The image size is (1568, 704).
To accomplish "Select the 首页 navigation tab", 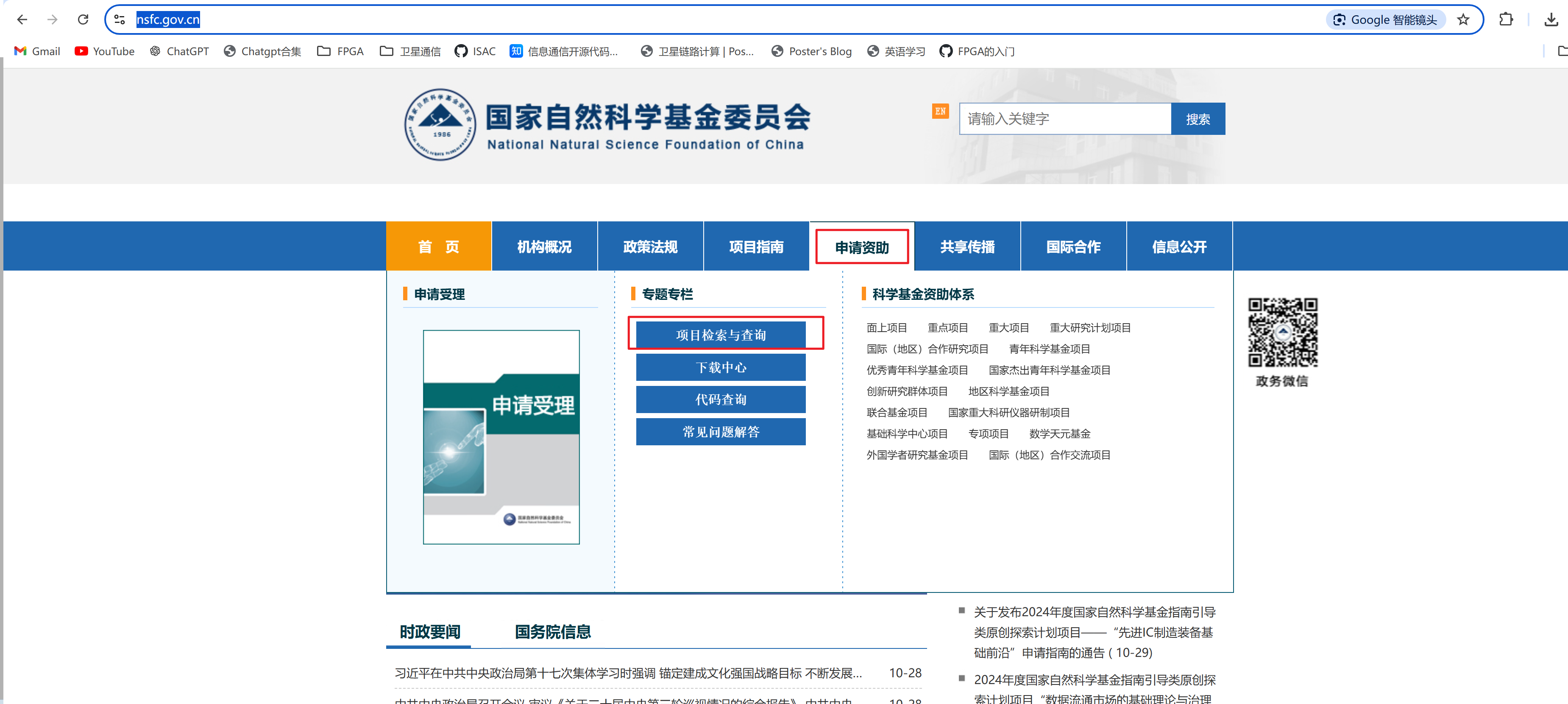I will click(438, 247).
